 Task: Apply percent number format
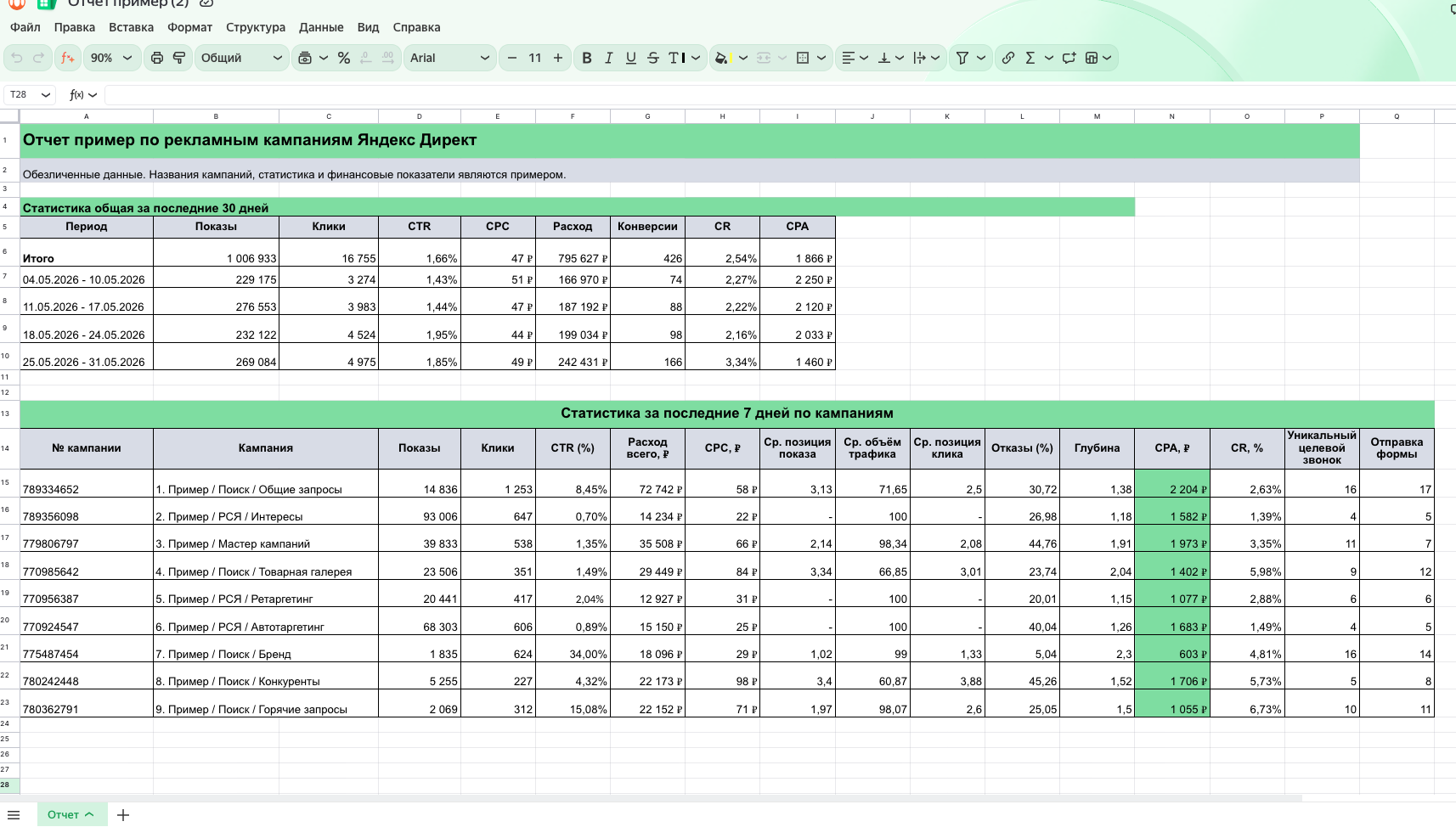click(344, 58)
